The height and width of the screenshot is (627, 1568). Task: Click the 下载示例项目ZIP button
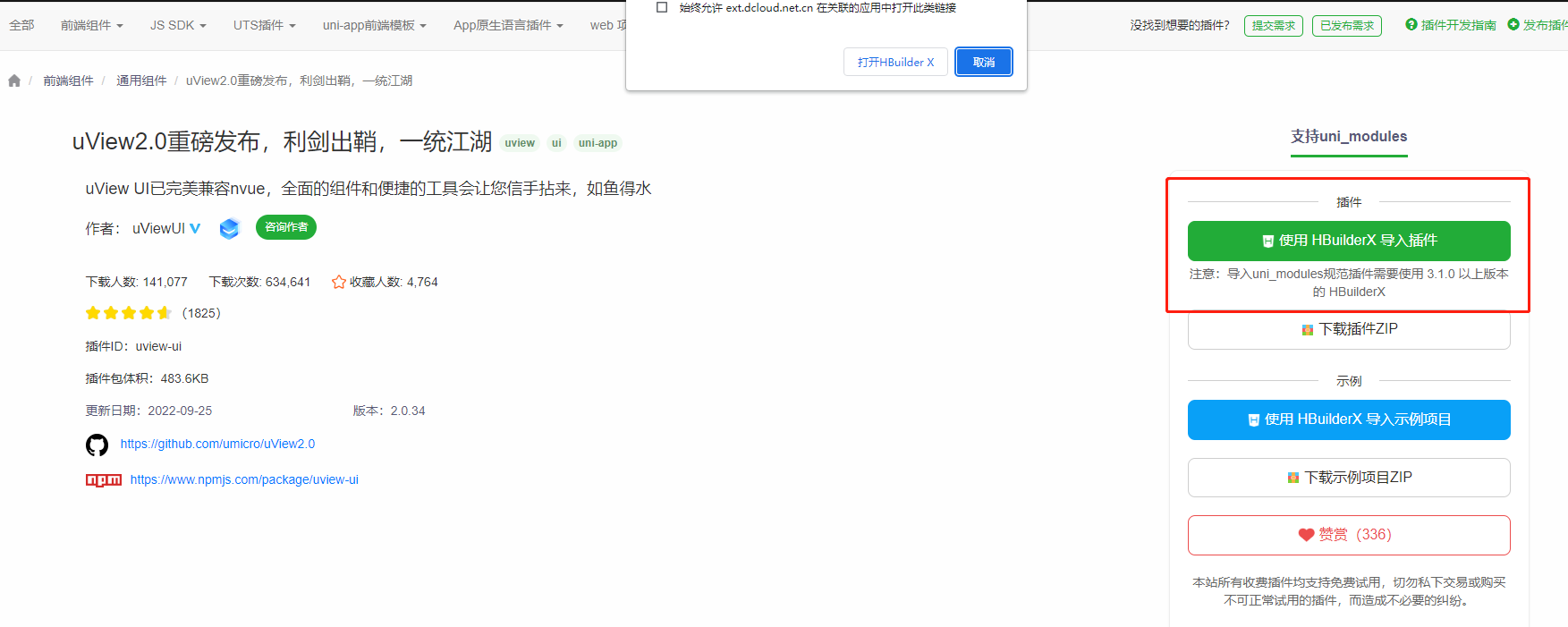[x=1349, y=478]
